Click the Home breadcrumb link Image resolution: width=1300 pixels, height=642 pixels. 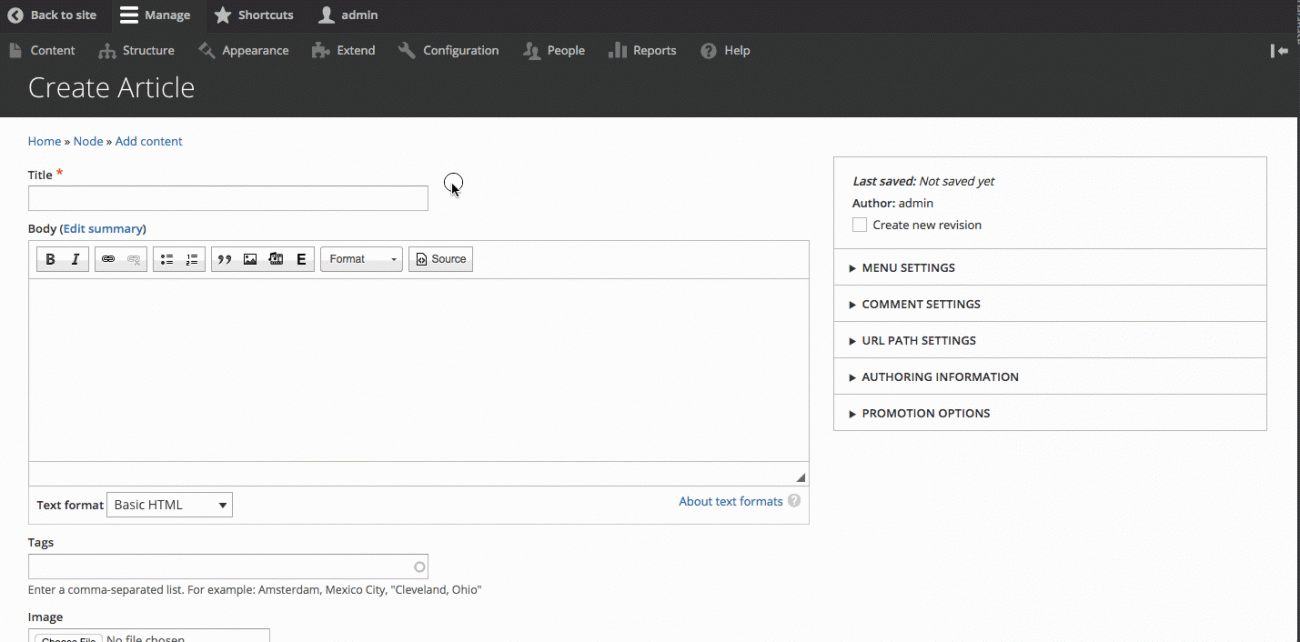(45, 141)
